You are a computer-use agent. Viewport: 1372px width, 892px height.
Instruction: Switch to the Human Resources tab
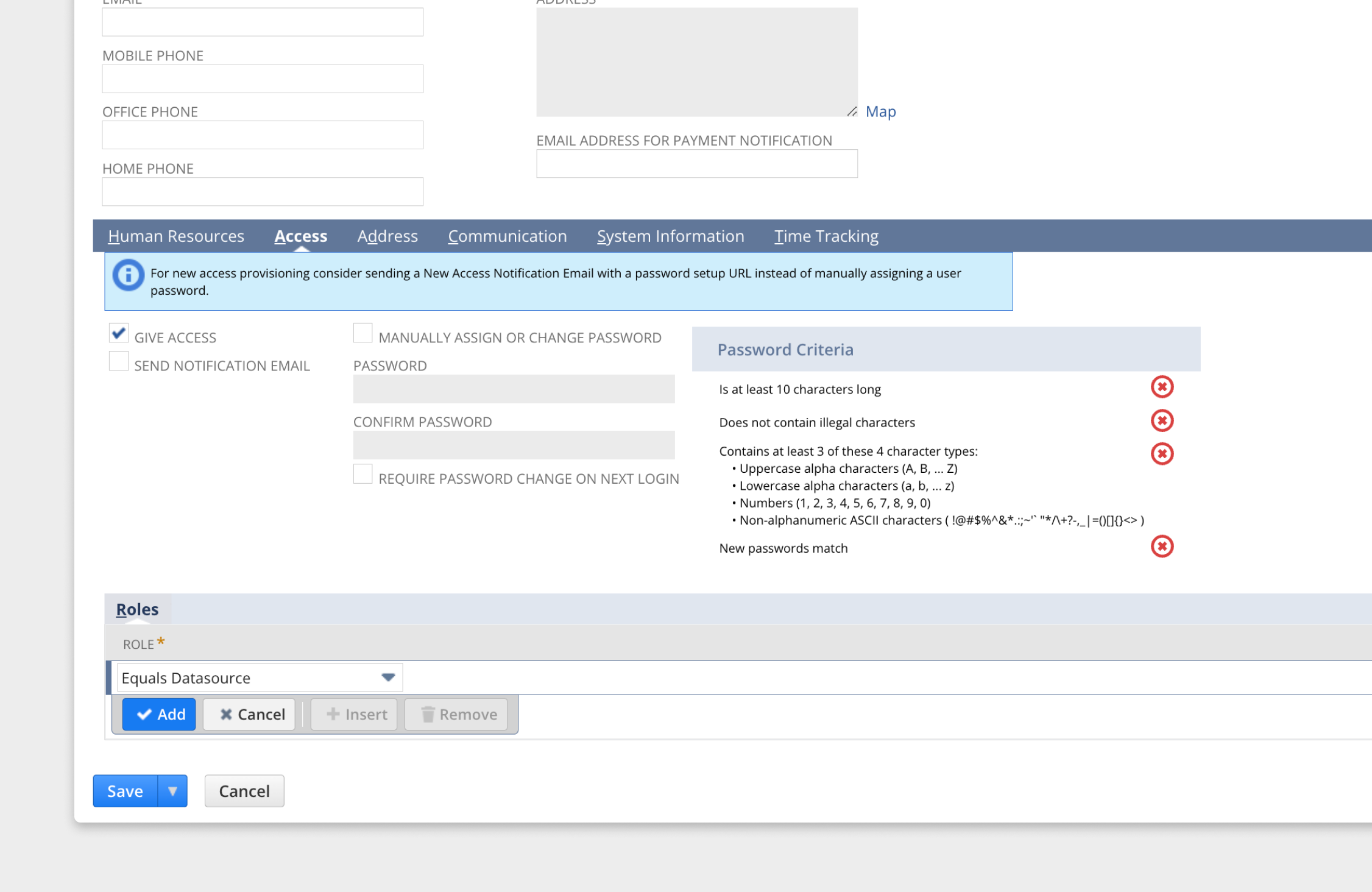175,236
